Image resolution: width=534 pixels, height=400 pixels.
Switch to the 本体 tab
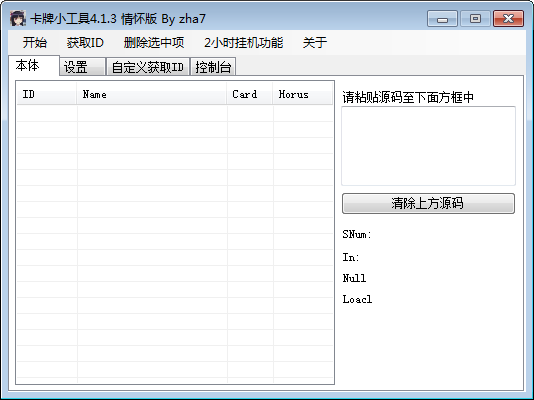(x=34, y=65)
